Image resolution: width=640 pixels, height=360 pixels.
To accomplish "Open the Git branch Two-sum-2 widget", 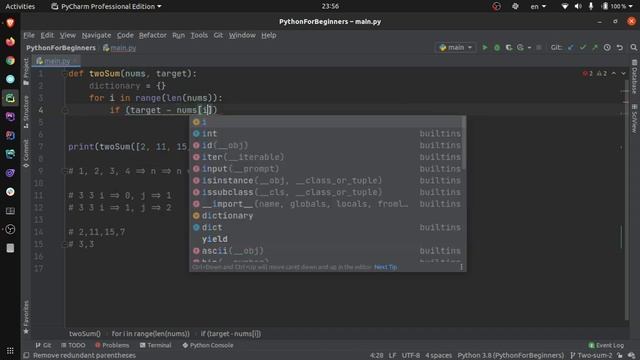I will pos(591,356).
